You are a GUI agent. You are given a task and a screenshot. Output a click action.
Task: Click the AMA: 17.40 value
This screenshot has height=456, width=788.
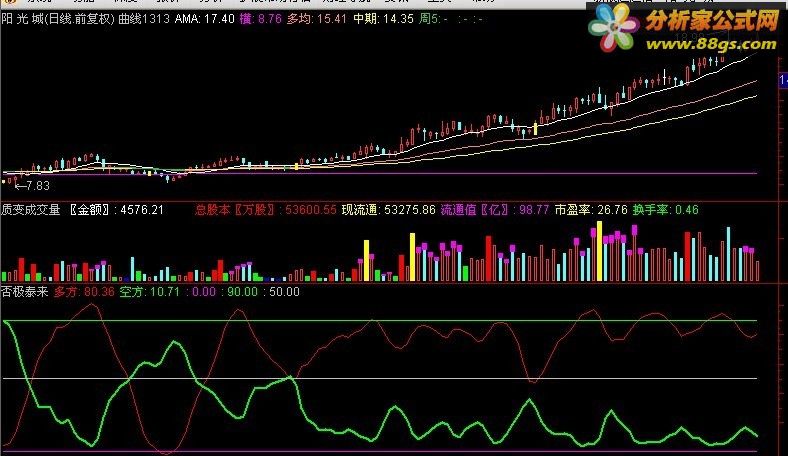click(x=205, y=19)
